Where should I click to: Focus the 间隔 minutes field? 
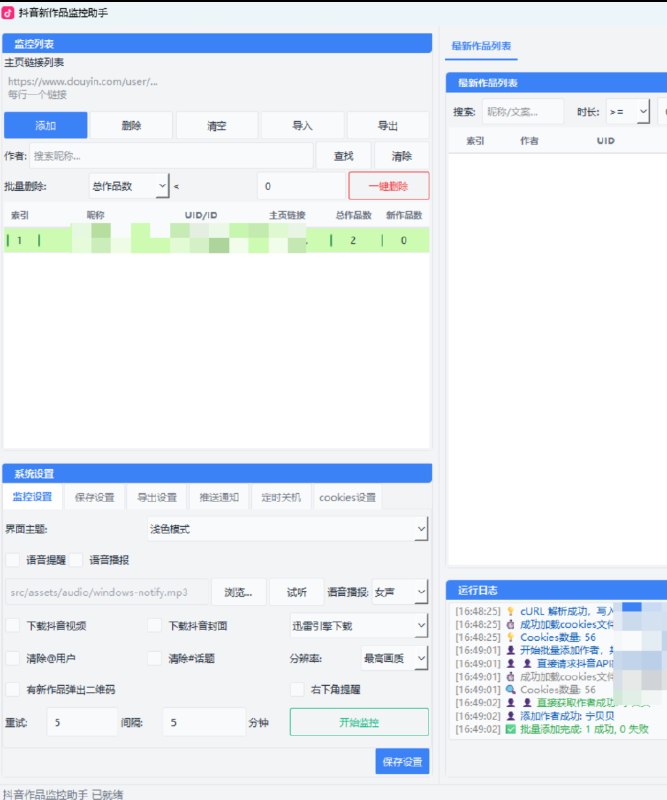(x=204, y=722)
